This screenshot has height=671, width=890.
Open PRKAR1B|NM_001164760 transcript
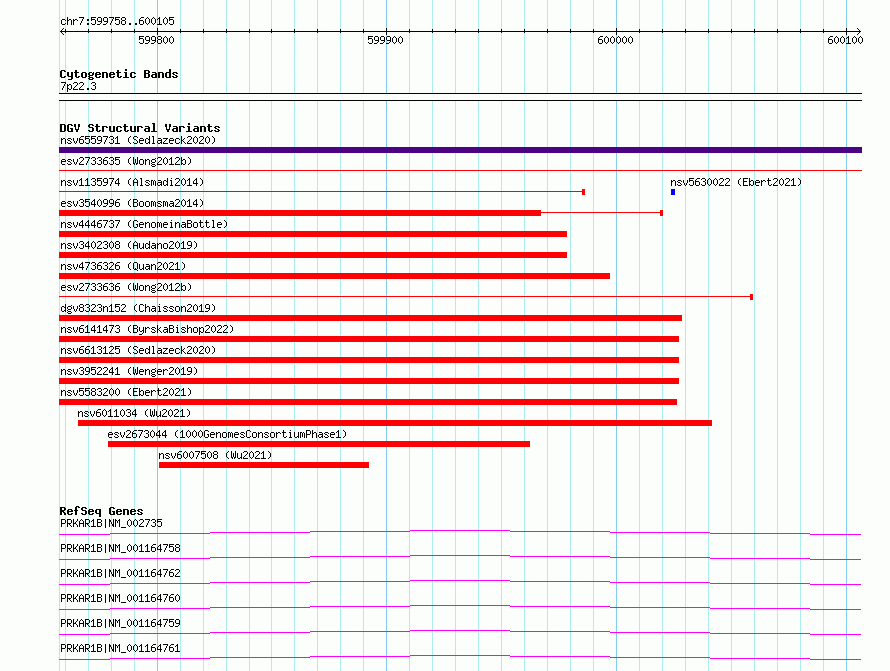click(x=120, y=598)
